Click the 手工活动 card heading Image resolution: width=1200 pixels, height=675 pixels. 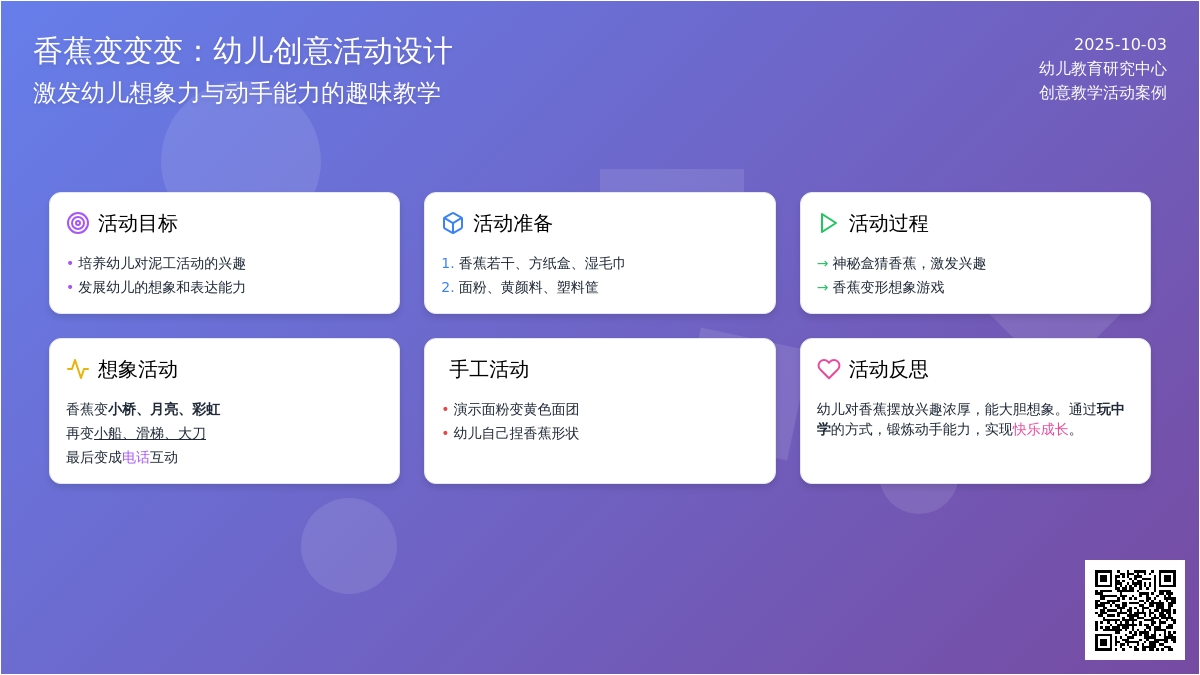tap(489, 369)
